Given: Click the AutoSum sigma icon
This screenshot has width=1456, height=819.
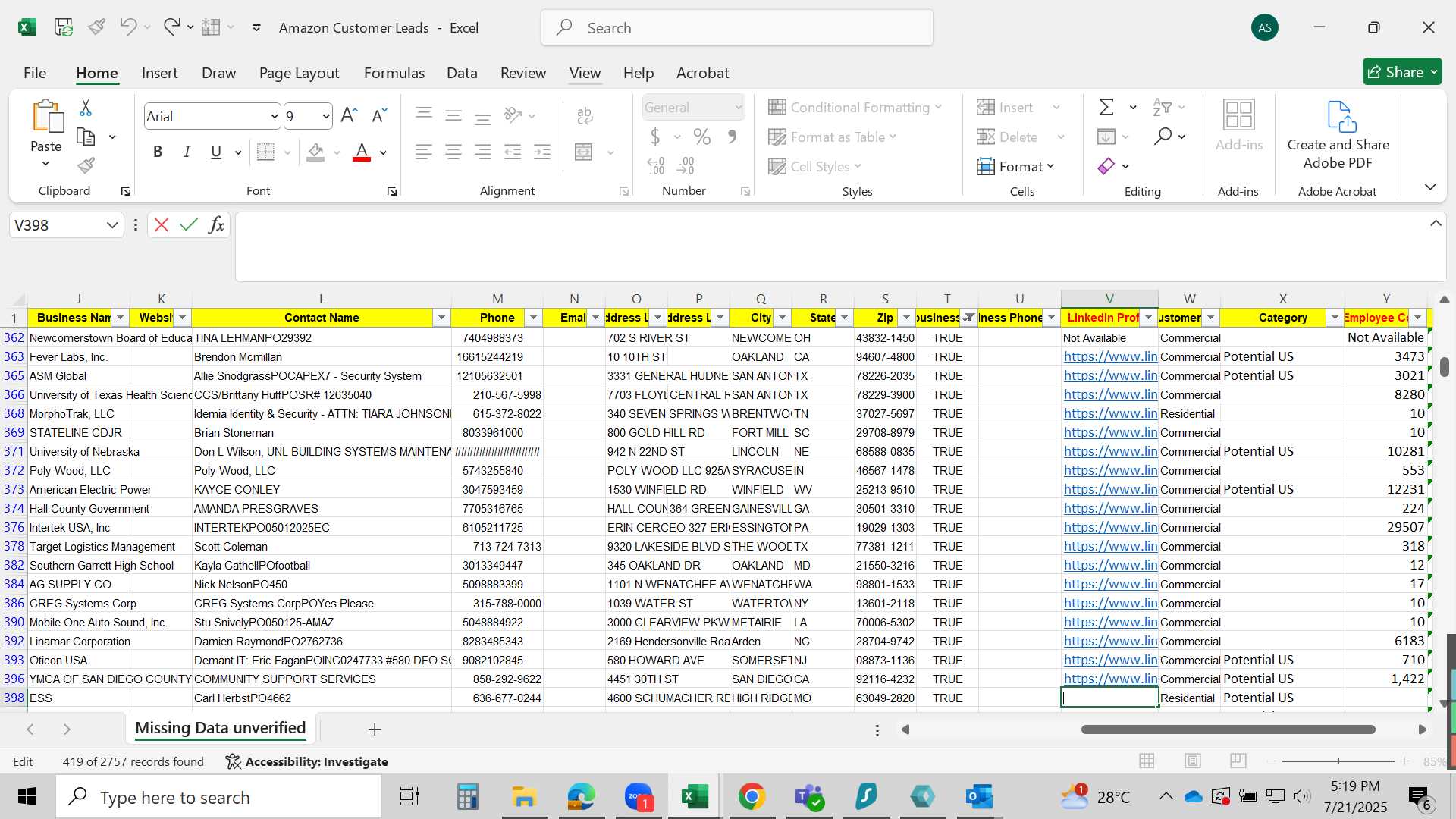Looking at the screenshot, I should 1106,107.
